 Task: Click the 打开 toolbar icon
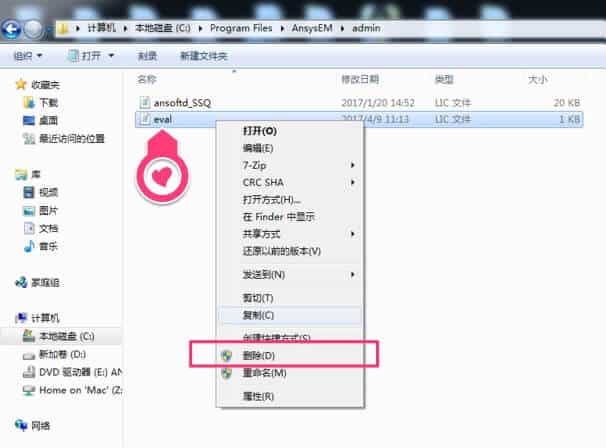(73, 56)
